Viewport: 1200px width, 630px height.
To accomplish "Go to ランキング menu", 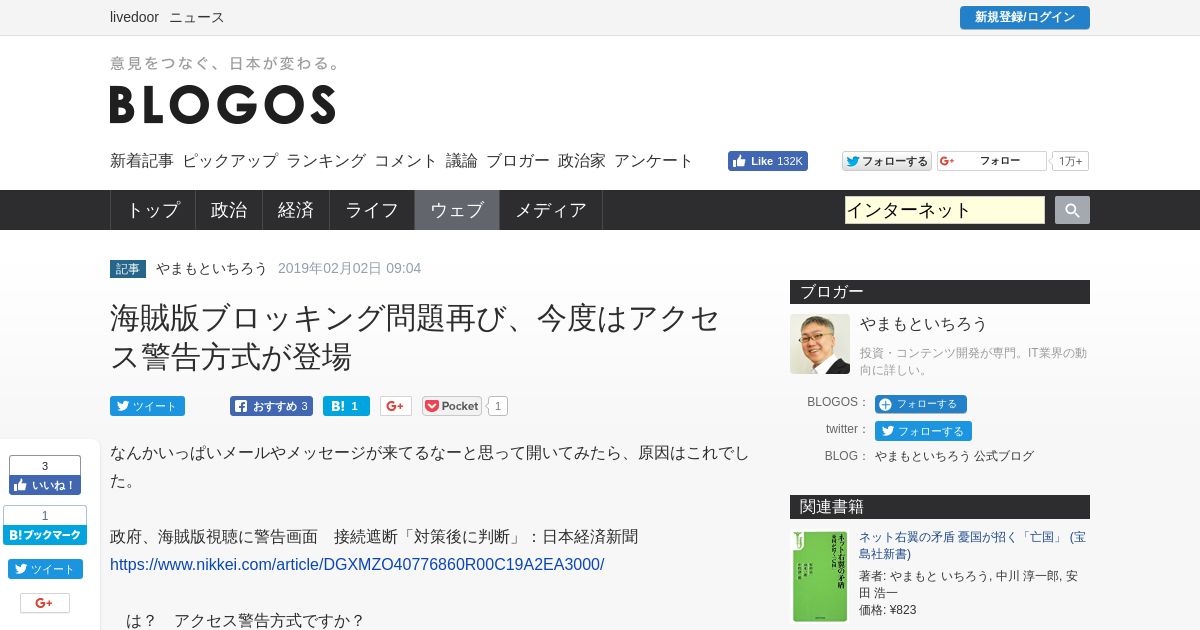I will tap(326, 161).
